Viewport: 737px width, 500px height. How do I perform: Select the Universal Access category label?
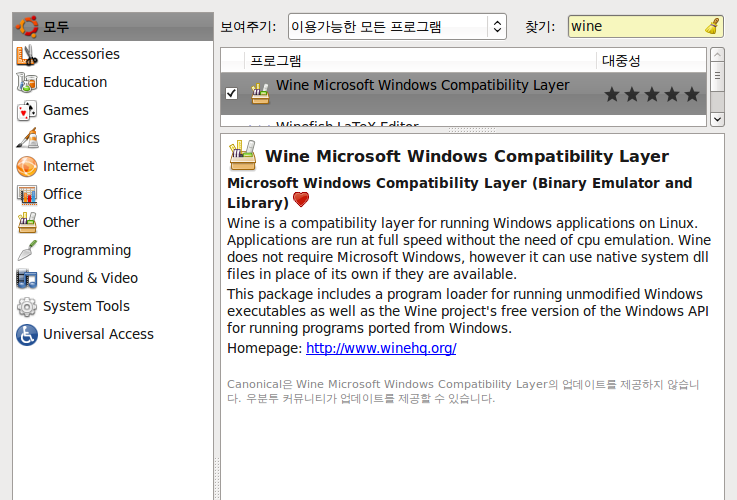coord(98,334)
